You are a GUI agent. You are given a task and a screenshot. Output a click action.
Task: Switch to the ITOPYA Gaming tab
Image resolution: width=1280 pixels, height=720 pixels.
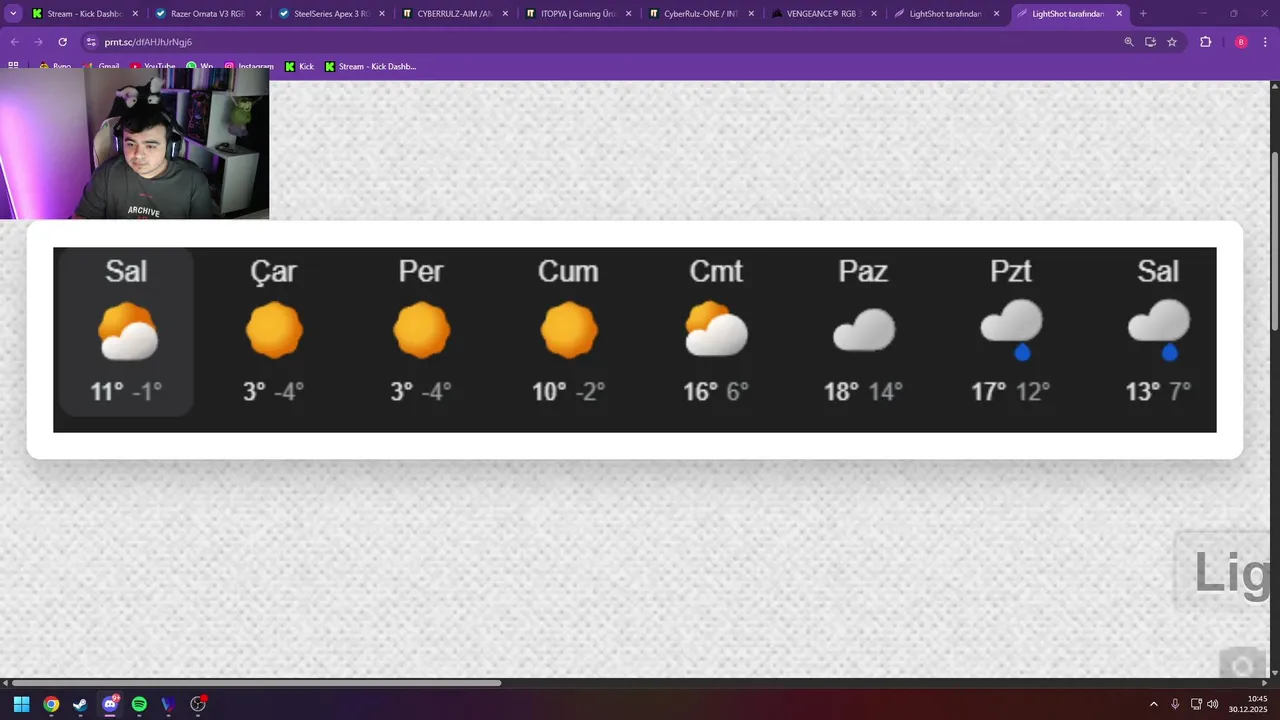[578, 14]
